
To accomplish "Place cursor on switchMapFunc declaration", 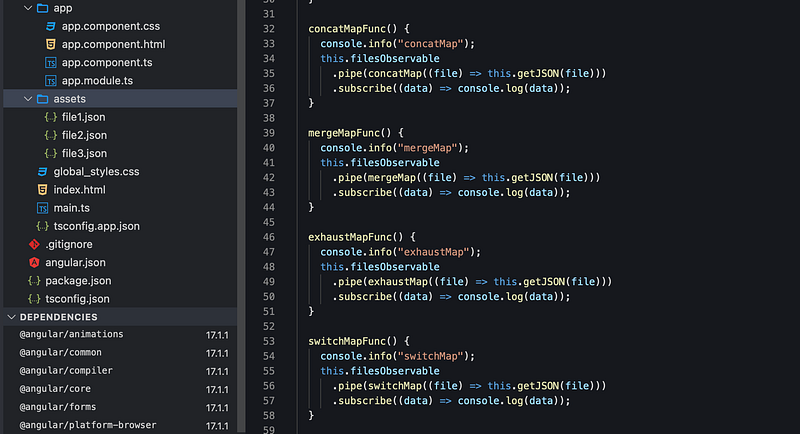I will 346,341.
